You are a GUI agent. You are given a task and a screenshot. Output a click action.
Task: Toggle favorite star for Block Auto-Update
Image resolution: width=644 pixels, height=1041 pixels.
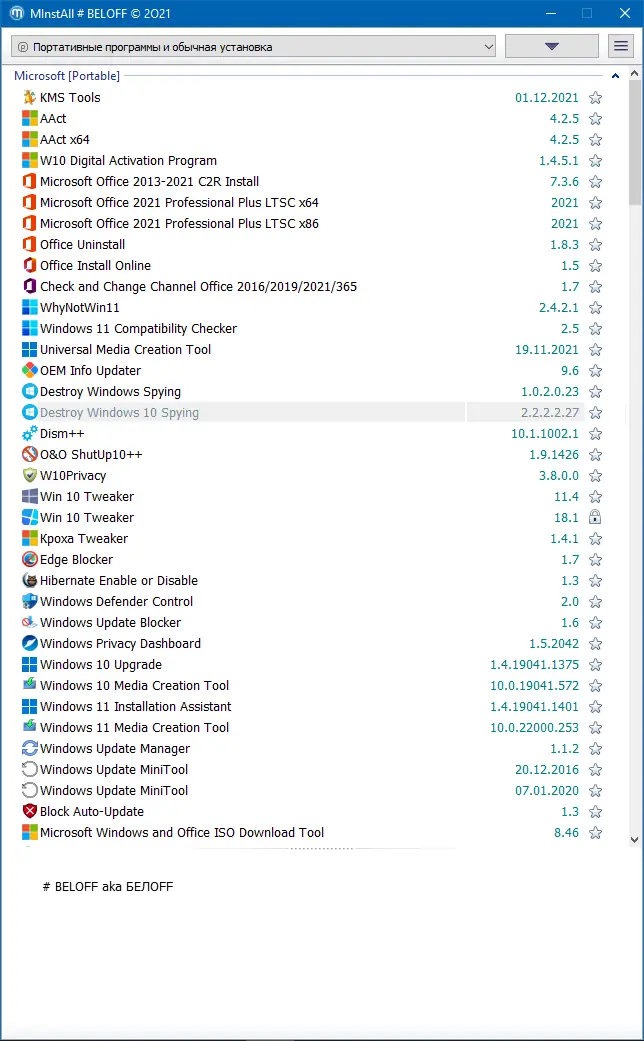[x=596, y=811]
